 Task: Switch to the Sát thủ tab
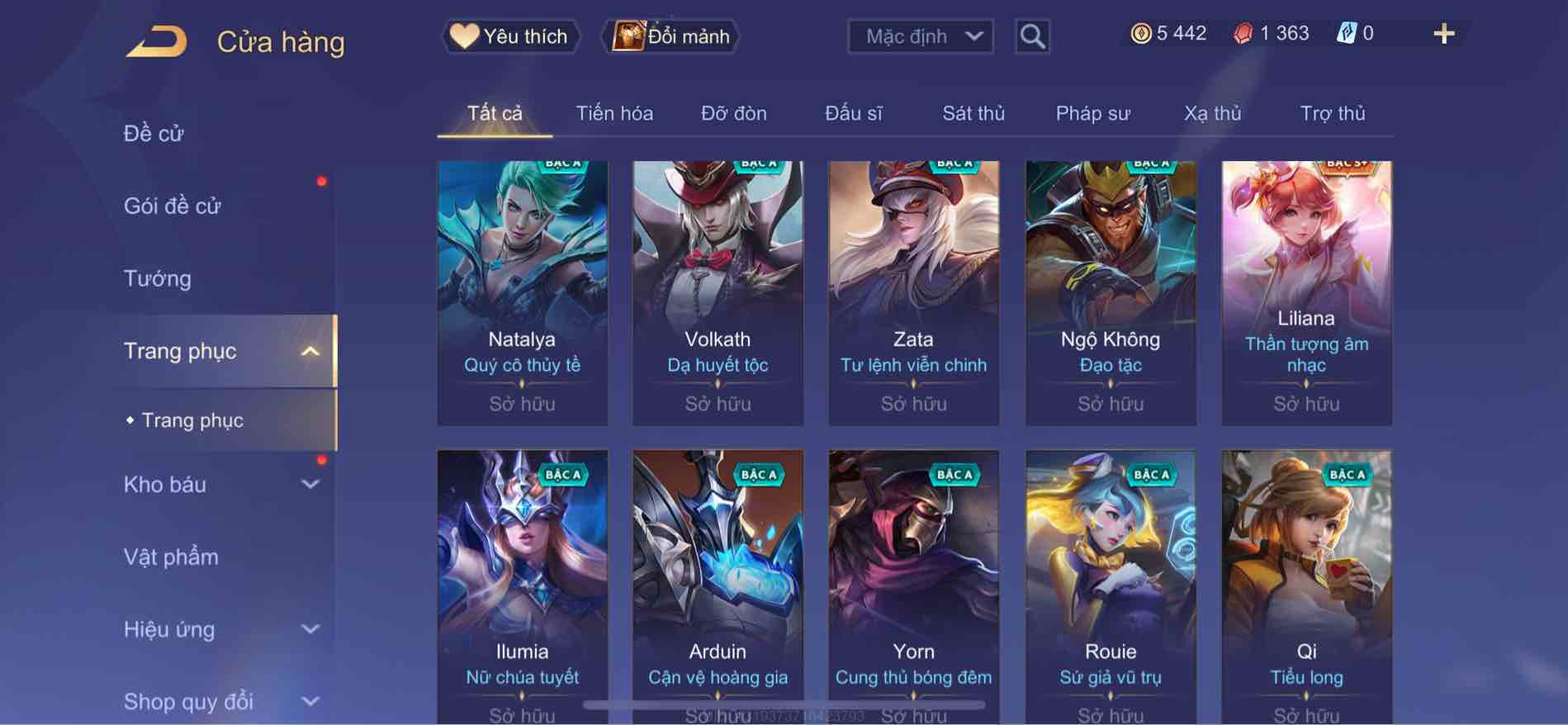(x=973, y=113)
